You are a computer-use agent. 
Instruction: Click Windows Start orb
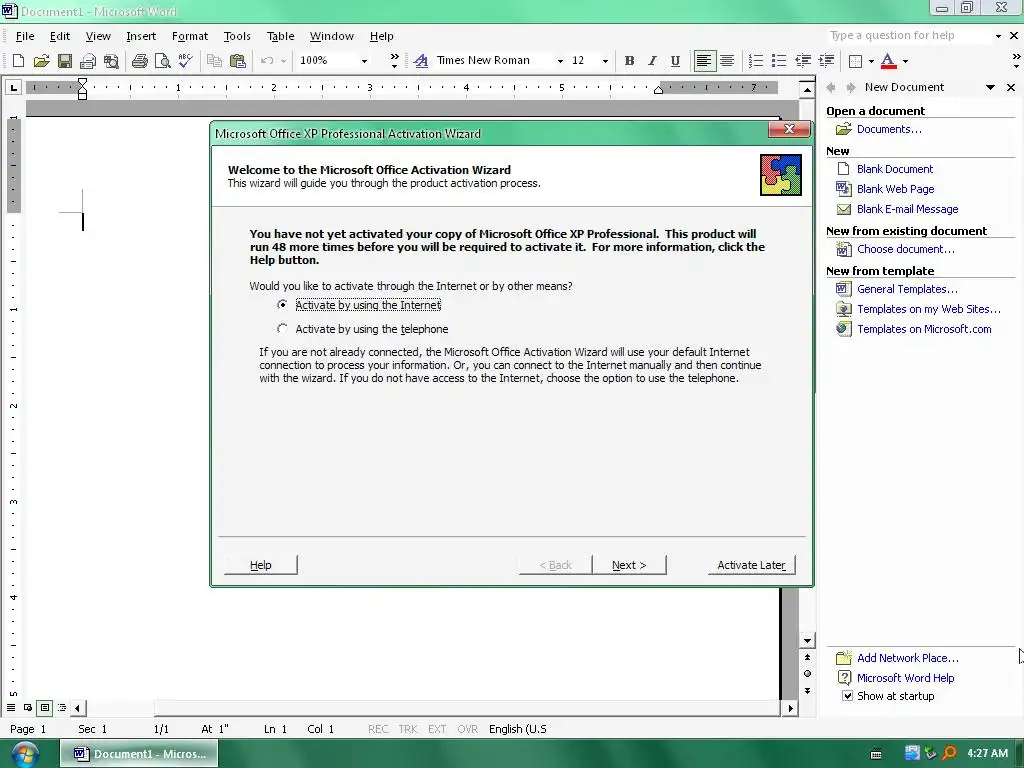point(25,754)
